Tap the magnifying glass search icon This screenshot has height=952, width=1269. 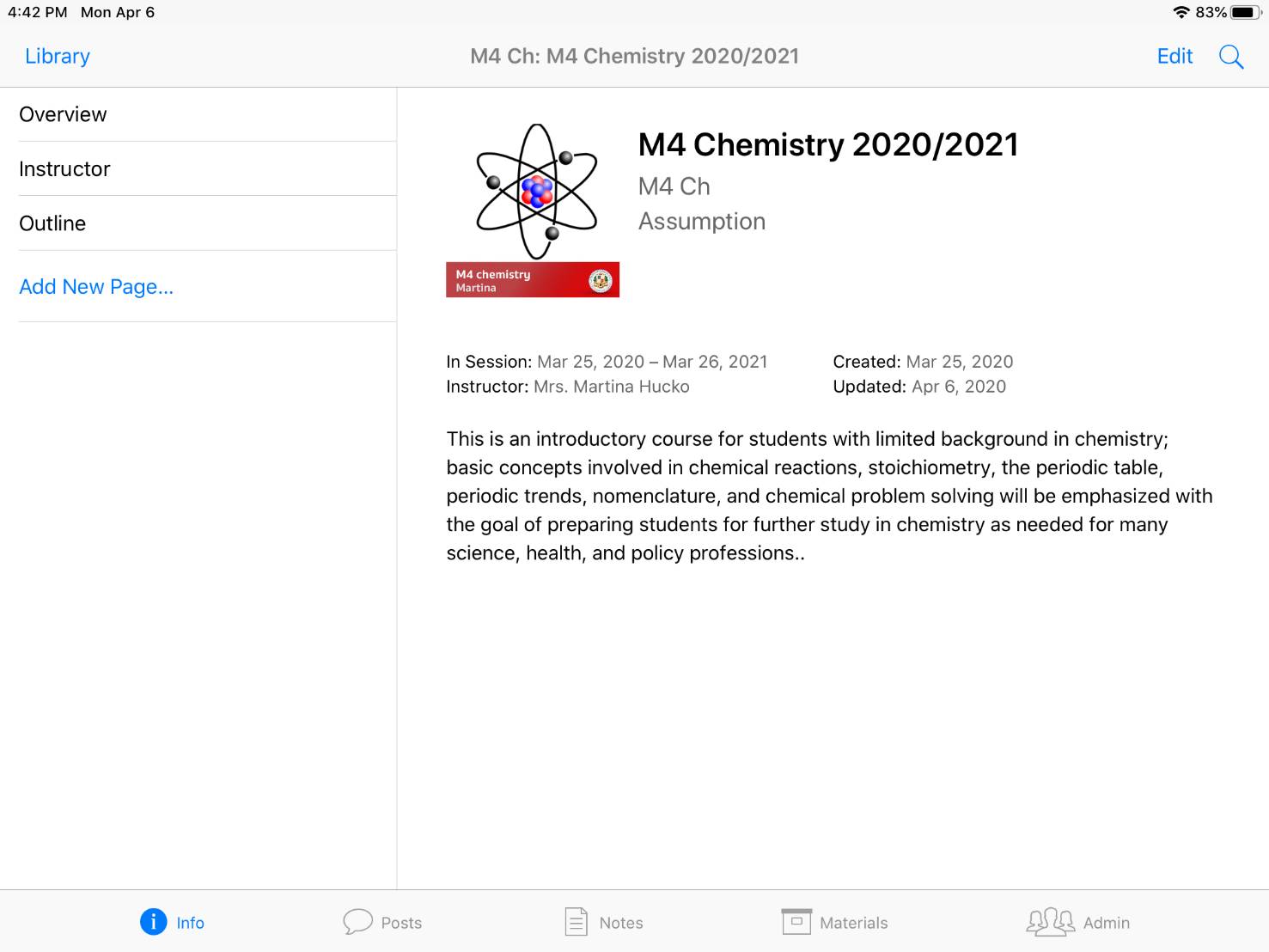pyautogui.click(x=1231, y=57)
